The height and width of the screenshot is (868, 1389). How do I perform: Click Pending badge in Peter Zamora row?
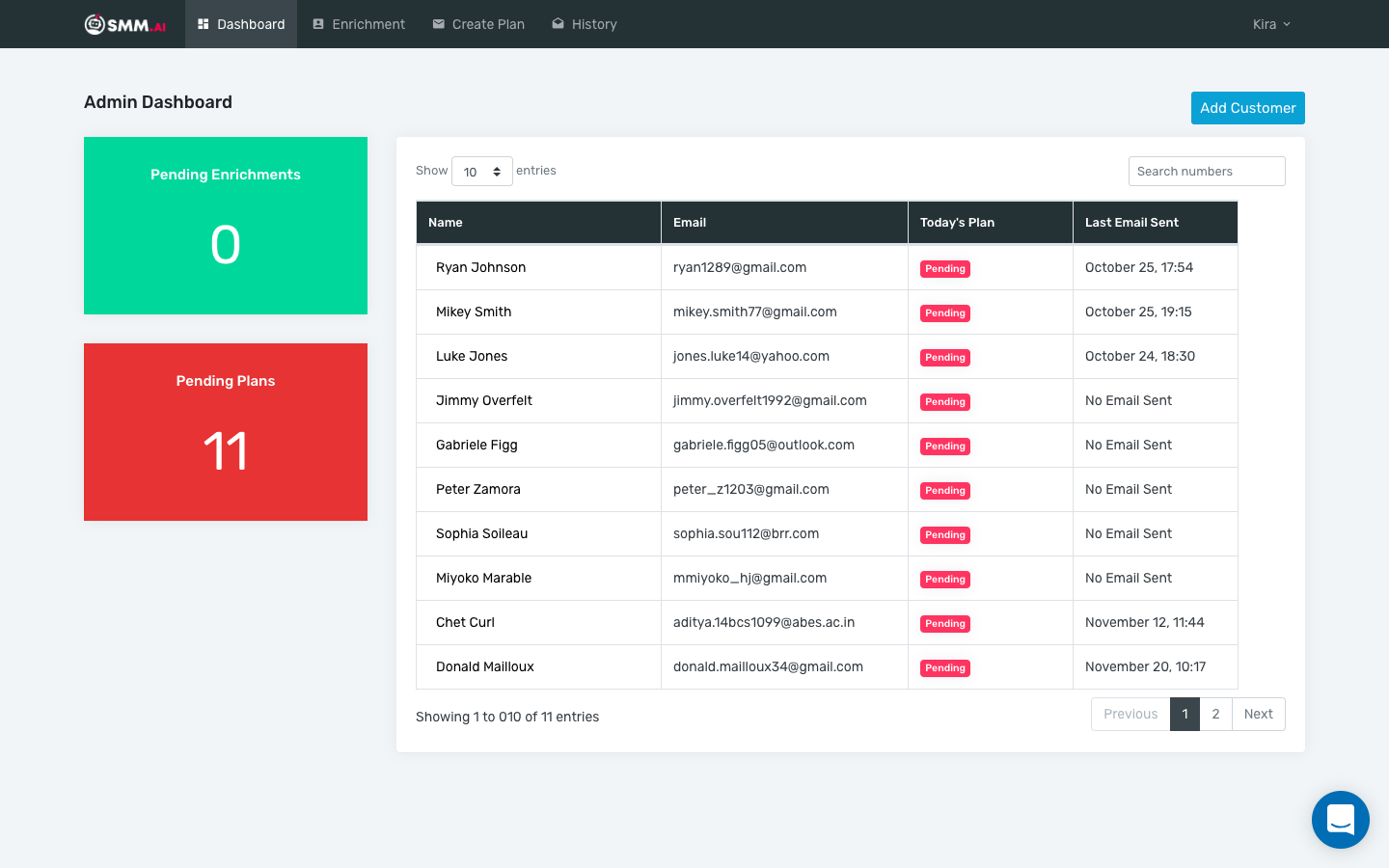945,491
